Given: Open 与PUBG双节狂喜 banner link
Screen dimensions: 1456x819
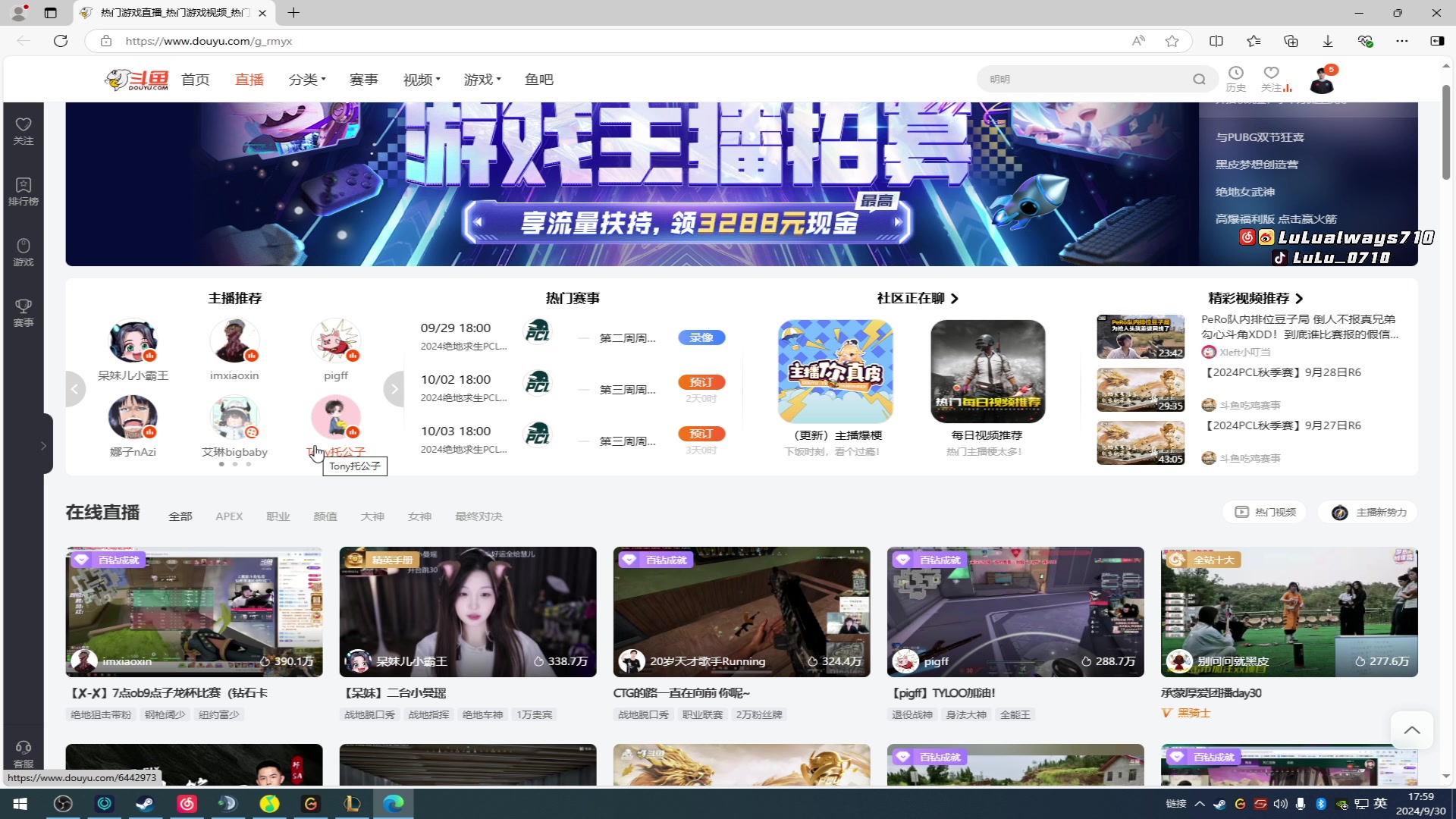Looking at the screenshot, I should 1260,137.
